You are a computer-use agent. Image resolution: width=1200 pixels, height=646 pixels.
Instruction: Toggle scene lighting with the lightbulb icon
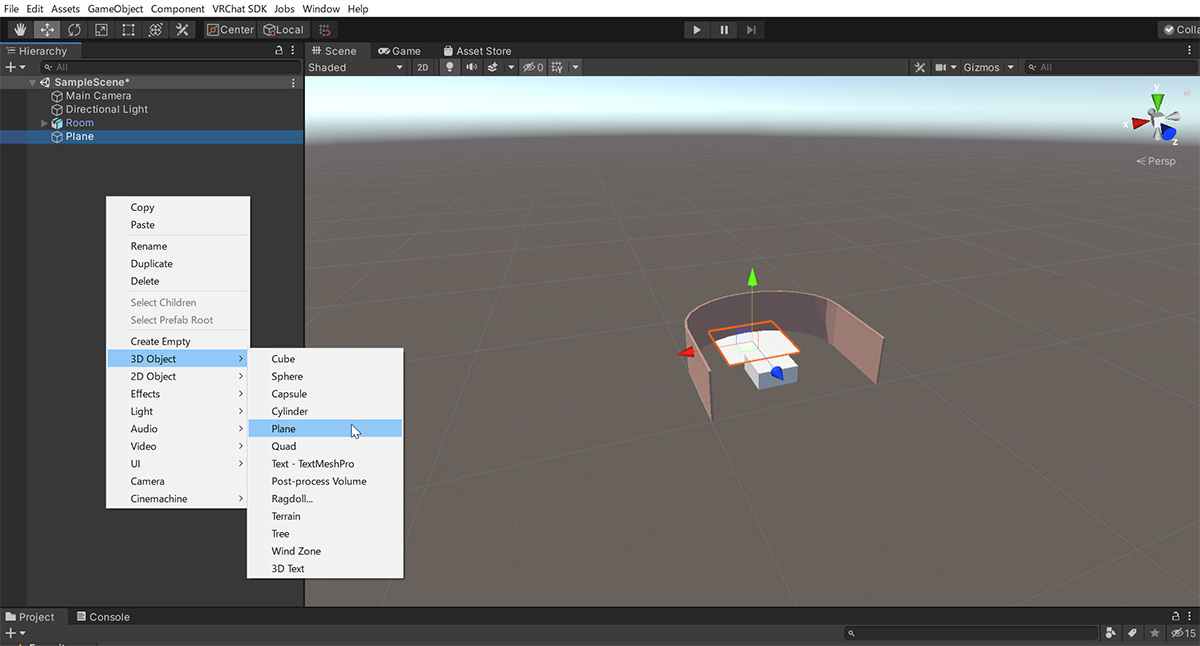point(449,67)
